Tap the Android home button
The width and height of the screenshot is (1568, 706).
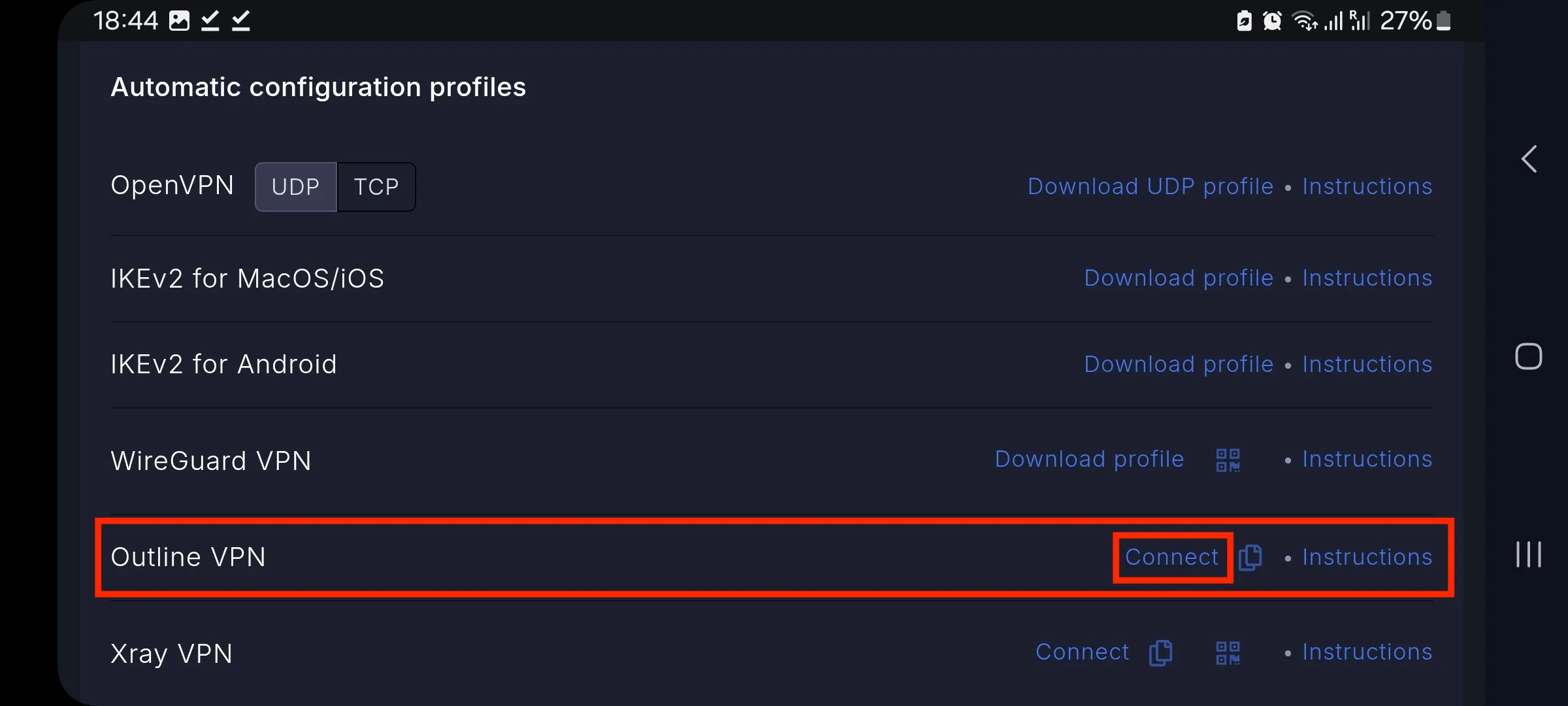tap(1529, 356)
